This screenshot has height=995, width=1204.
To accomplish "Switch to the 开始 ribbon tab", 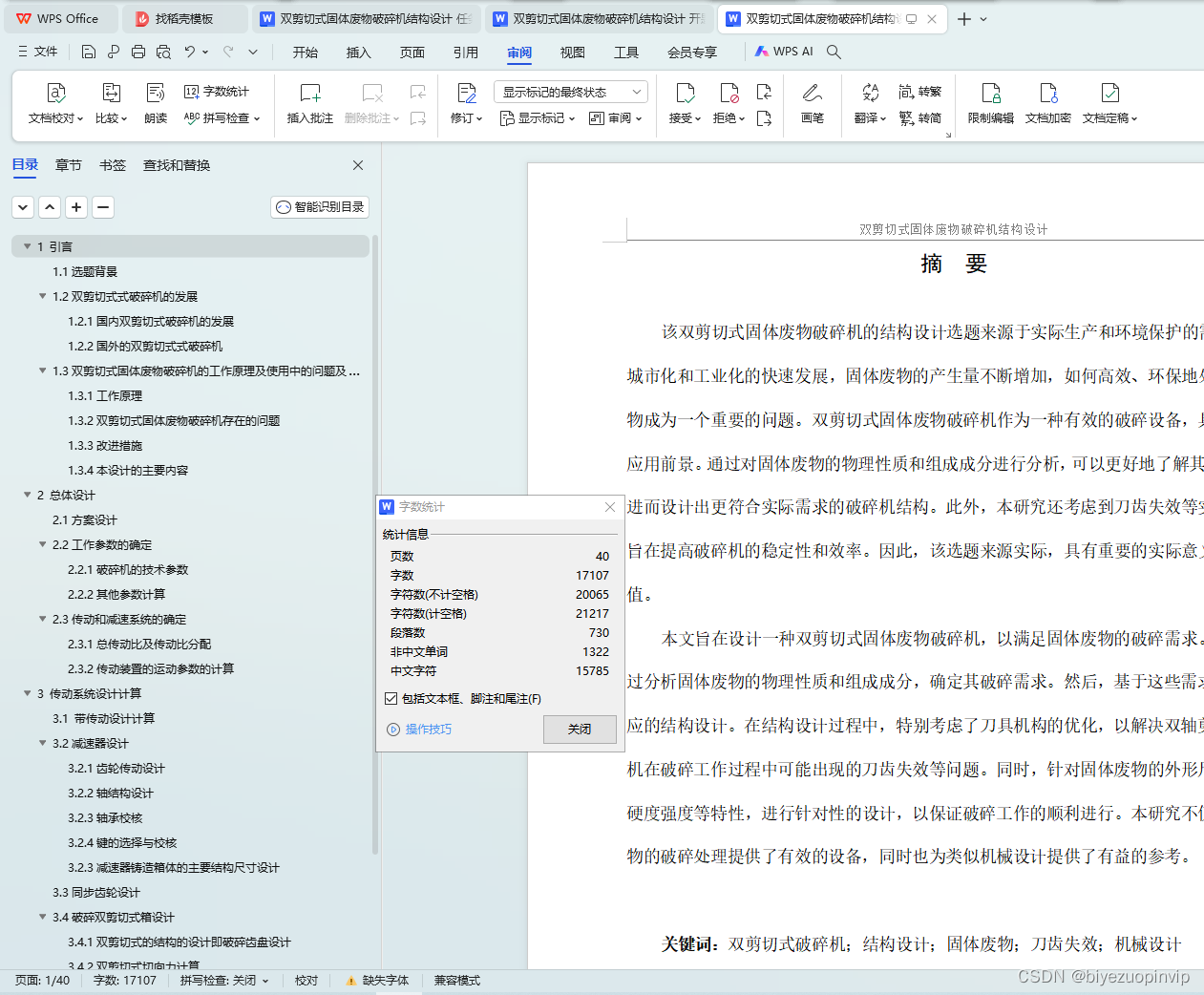I will [306, 53].
